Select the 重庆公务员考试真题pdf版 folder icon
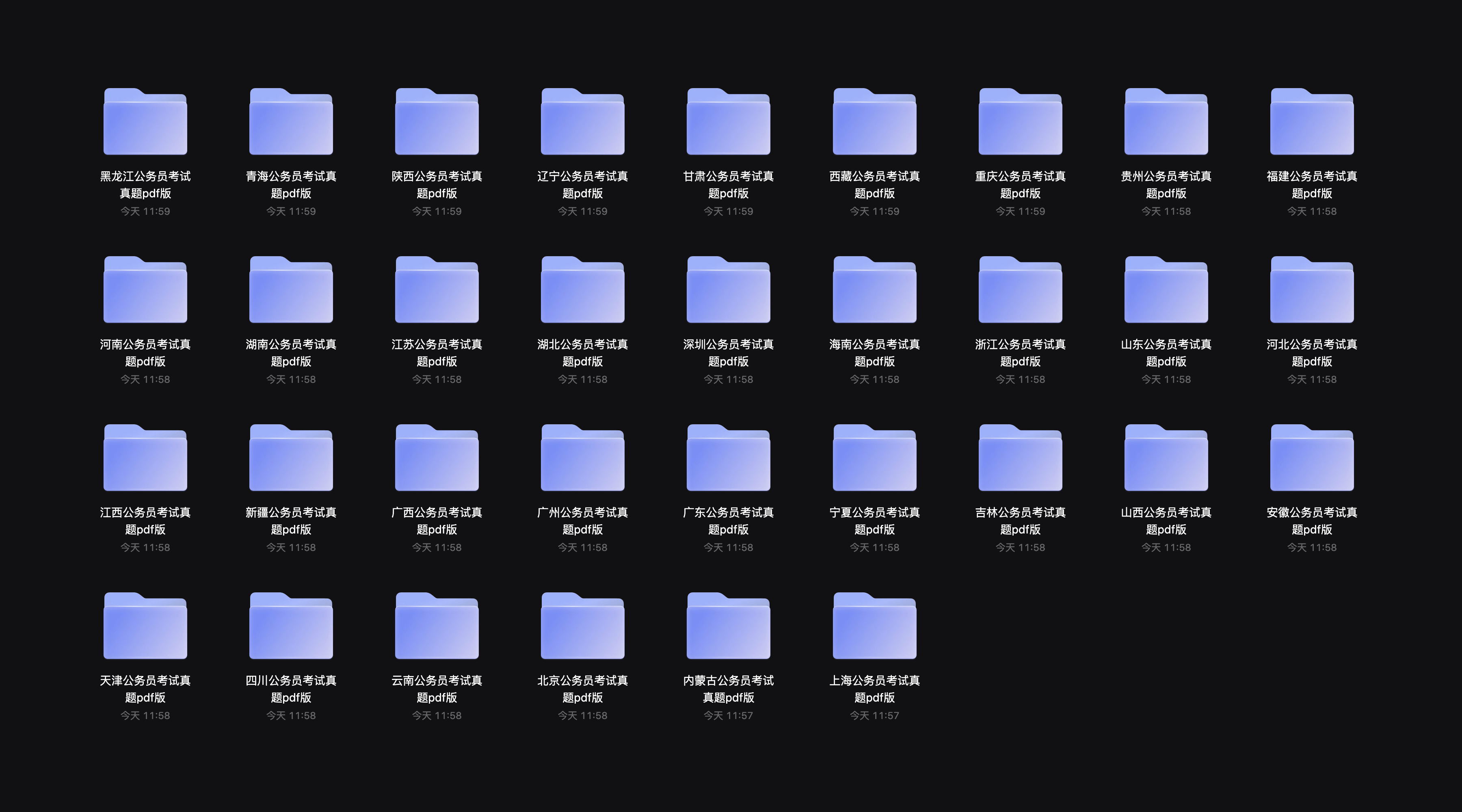This screenshot has width=1462, height=812. point(1021,121)
